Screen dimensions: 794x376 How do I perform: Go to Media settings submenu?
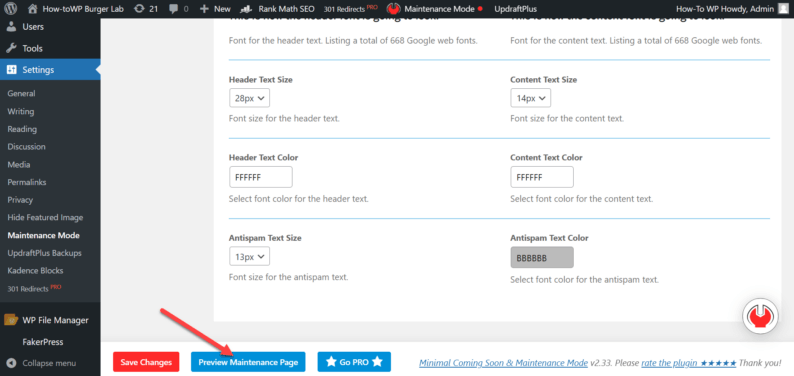19,164
